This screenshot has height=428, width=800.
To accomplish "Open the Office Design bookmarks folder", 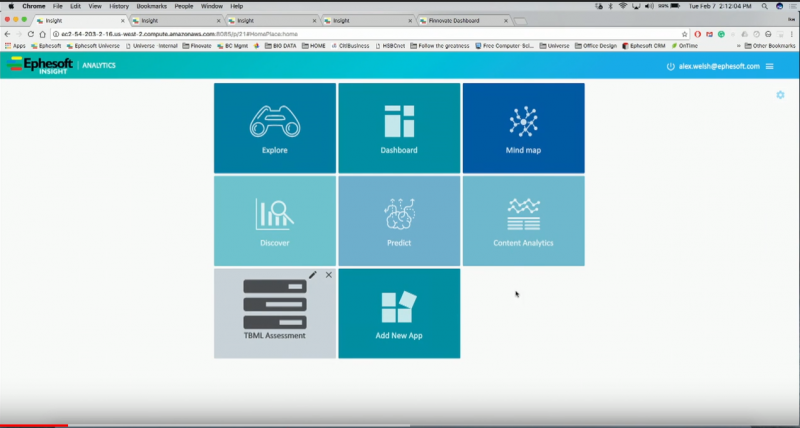I will (x=596, y=46).
